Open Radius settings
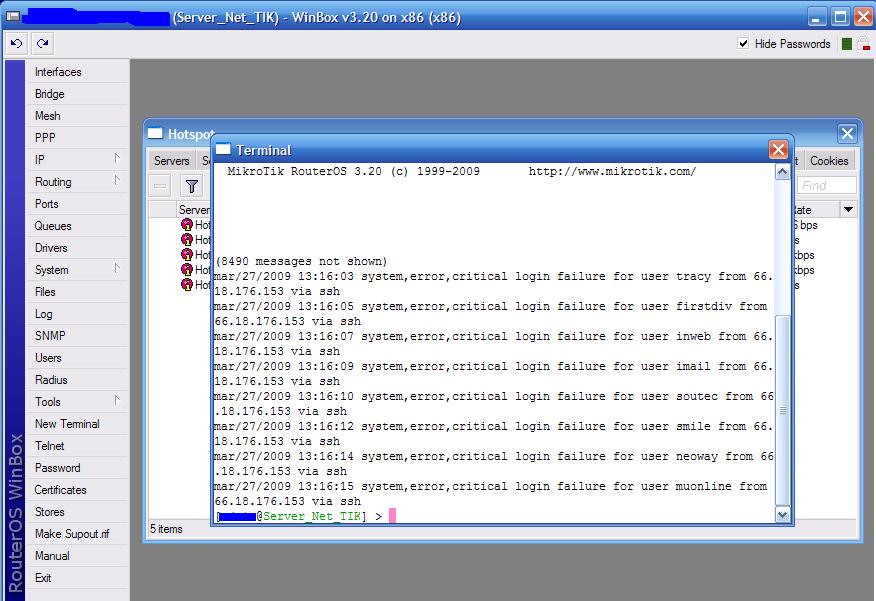Image resolution: width=876 pixels, height=601 pixels. coord(51,380)
